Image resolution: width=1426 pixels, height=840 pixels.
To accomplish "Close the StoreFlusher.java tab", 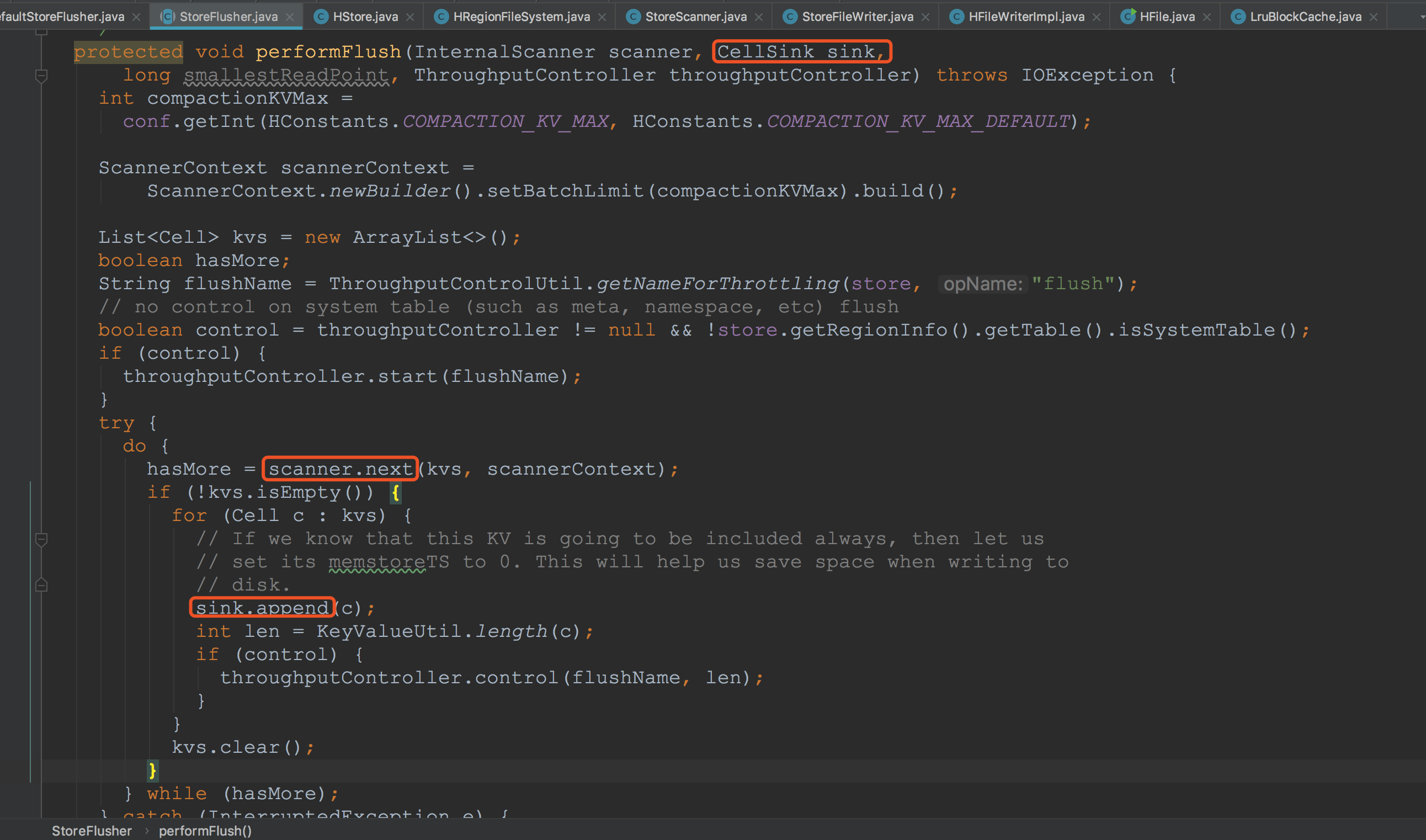I will (290, 17).
